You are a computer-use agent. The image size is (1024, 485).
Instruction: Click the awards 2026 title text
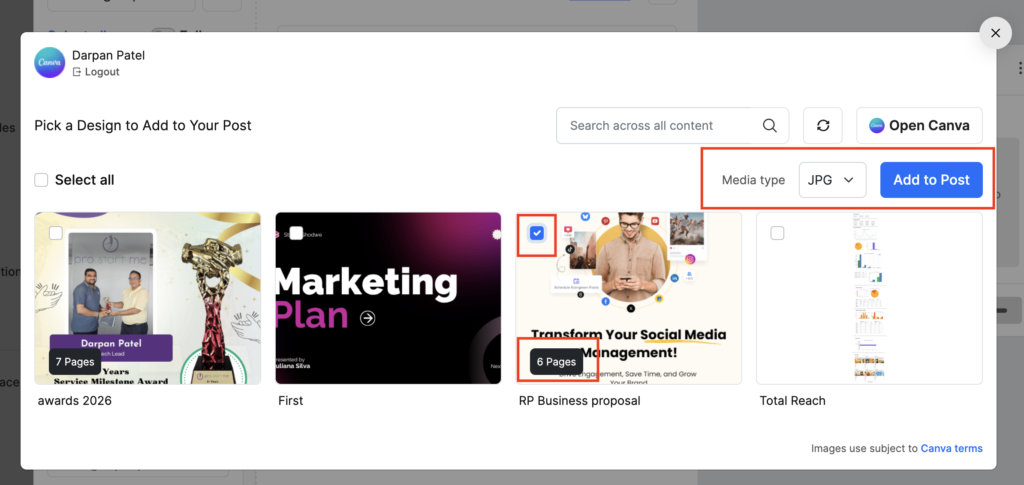click(x=74, y=401)
